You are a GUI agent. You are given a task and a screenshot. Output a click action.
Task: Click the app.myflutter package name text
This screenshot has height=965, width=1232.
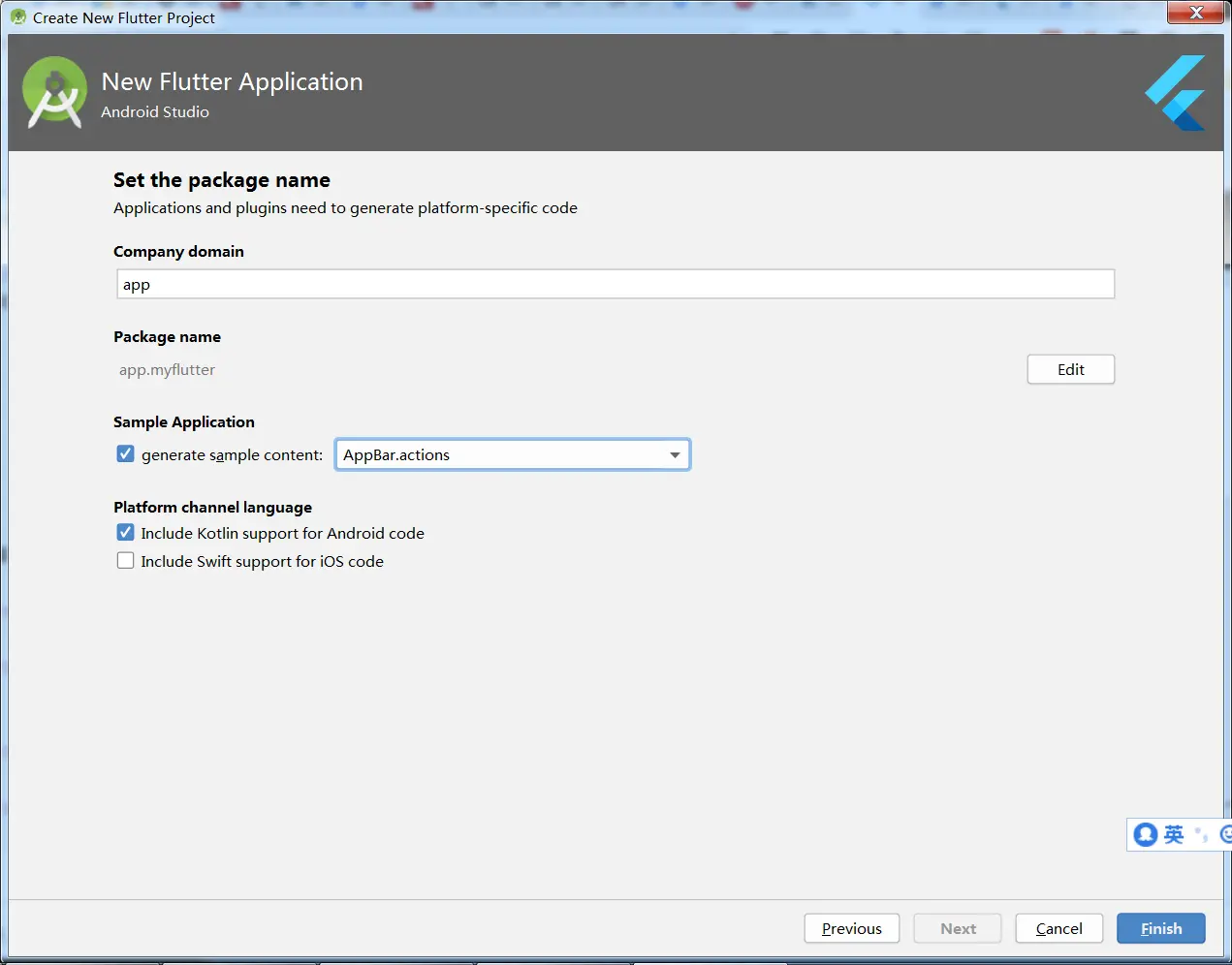coord(168,370)
